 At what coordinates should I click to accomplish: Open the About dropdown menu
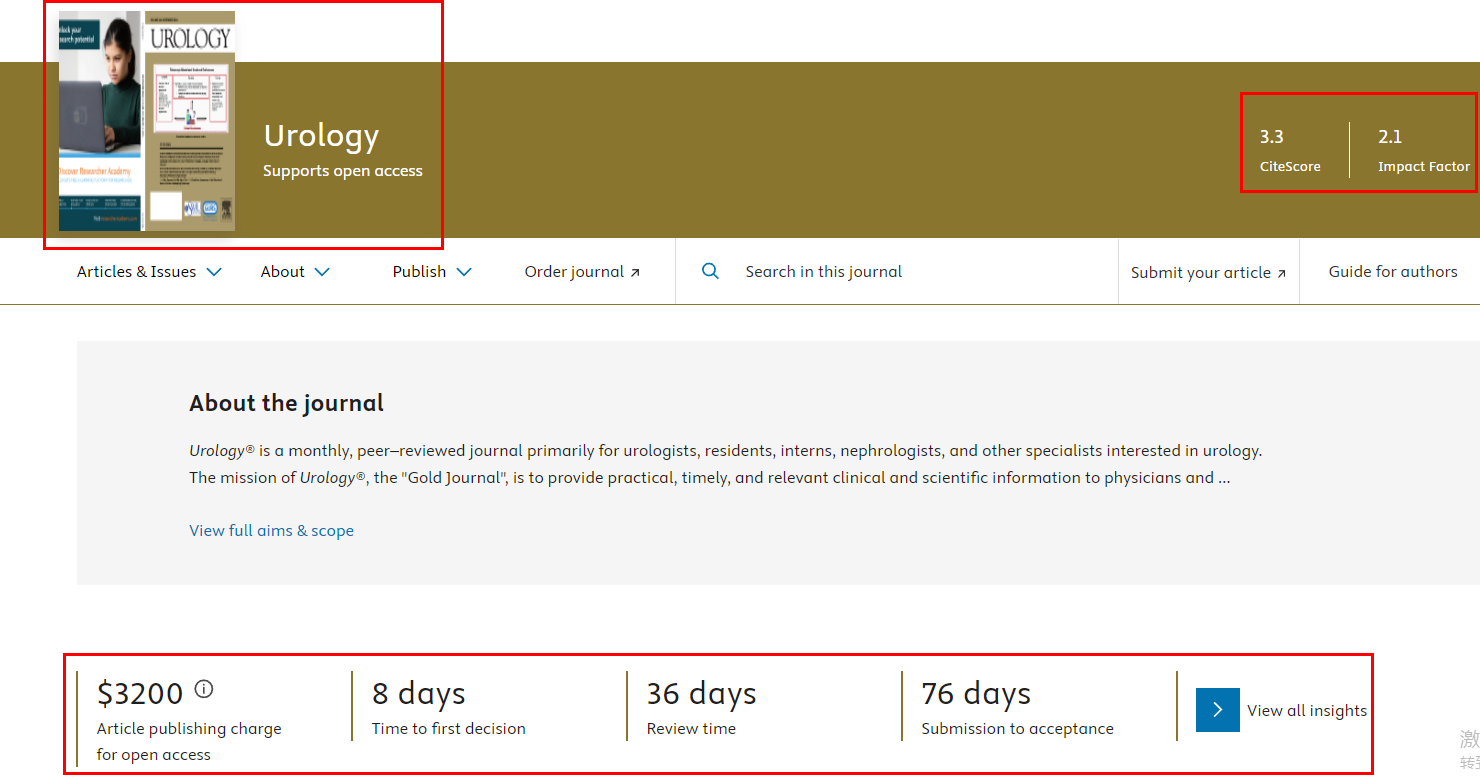[x=294, y=272]
